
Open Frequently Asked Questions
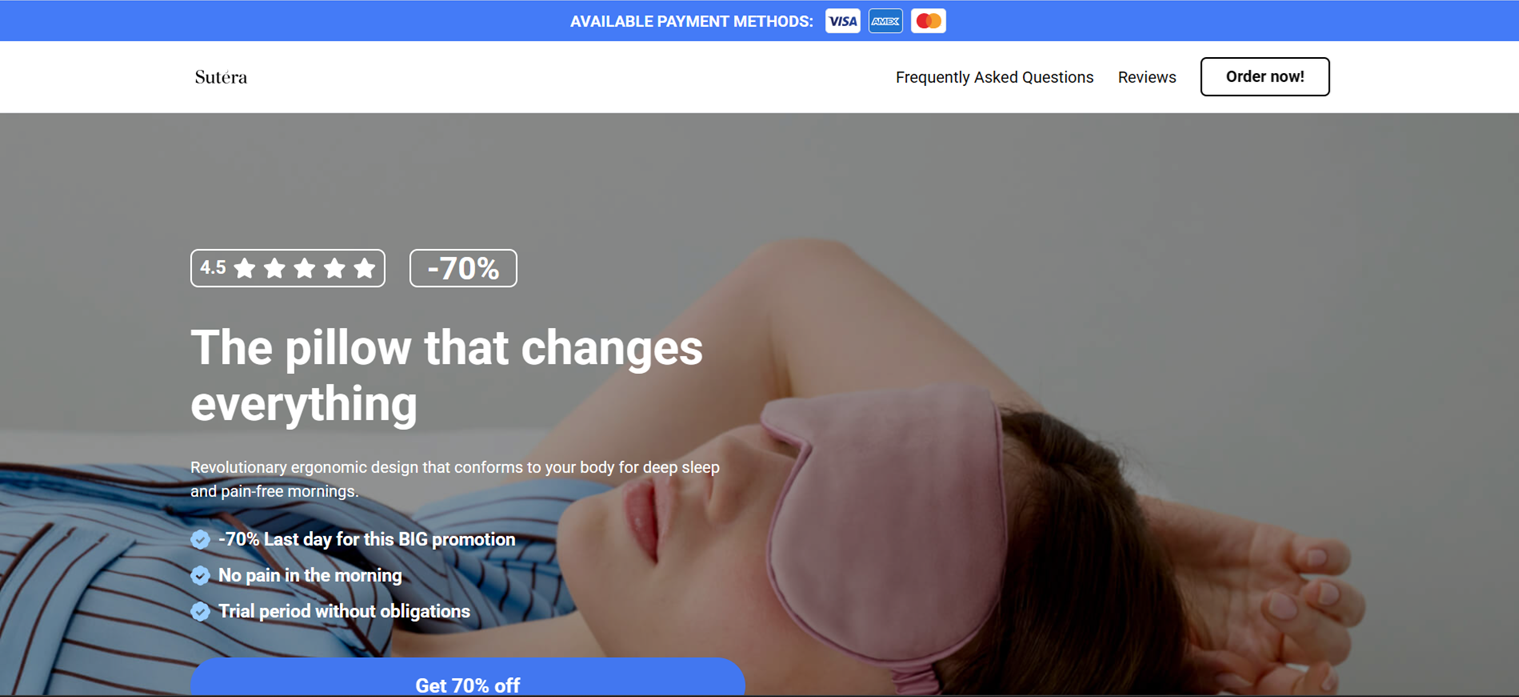[994, 77]
